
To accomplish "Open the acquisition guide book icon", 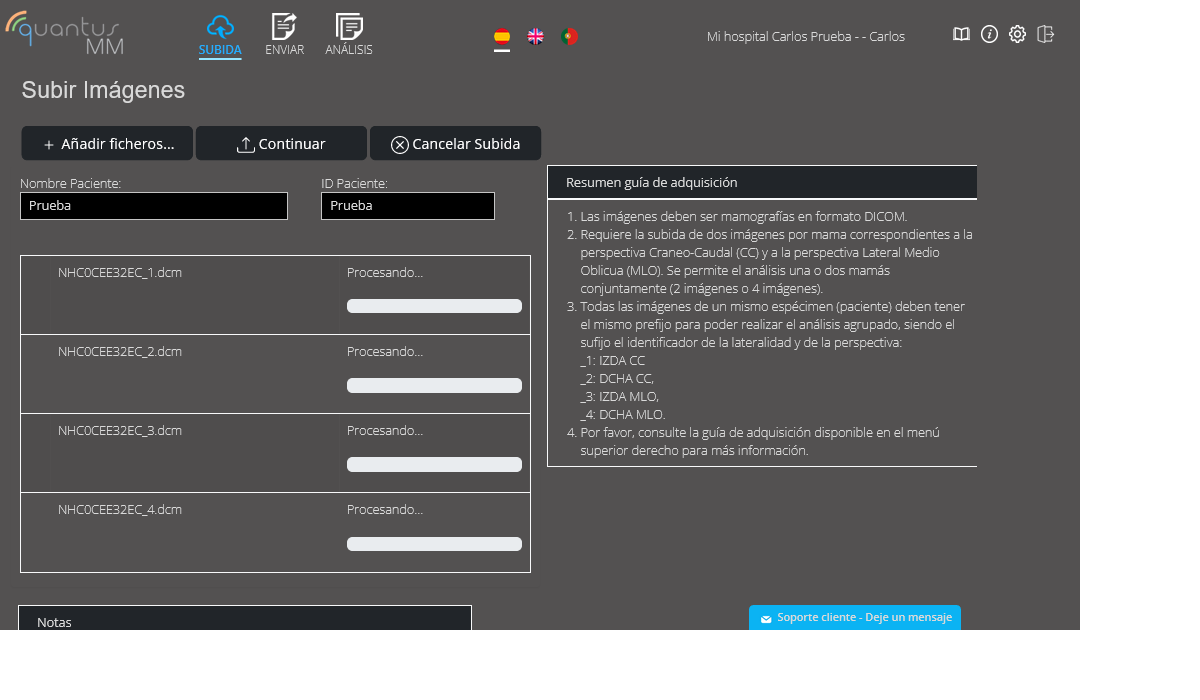I will pyautogui.click(x=961, y=34).
